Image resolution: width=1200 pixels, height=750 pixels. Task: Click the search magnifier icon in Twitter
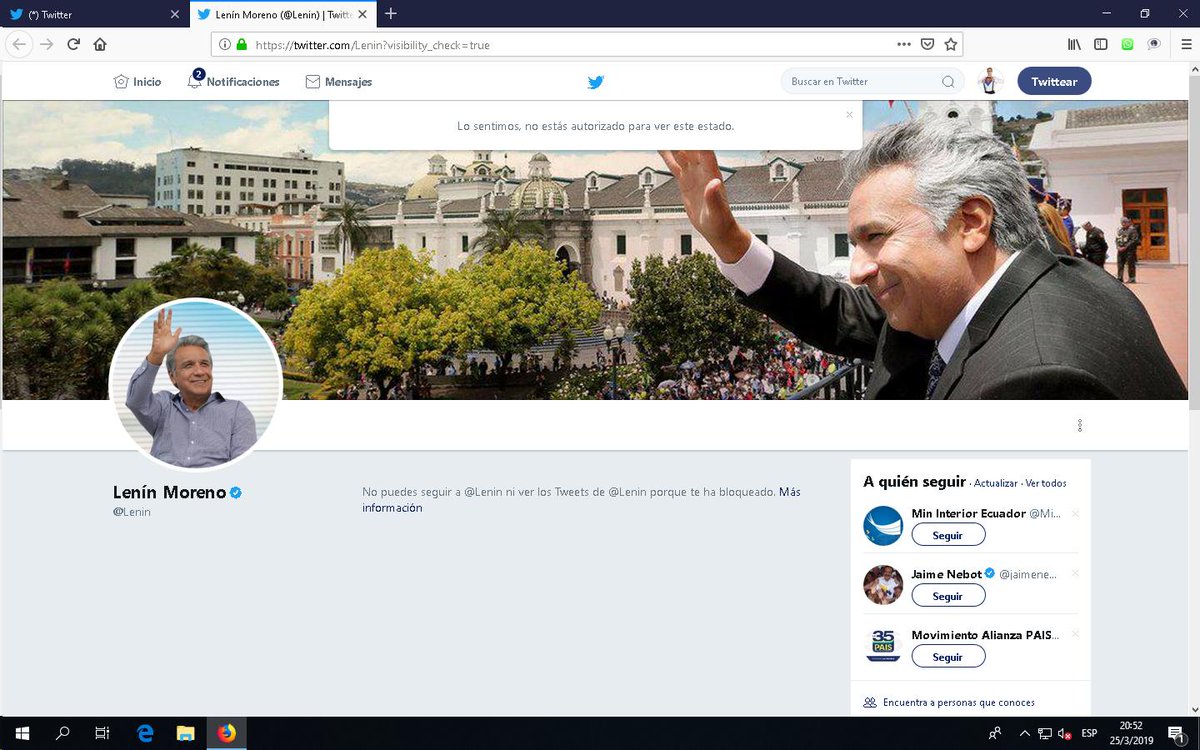click(948, 82)
